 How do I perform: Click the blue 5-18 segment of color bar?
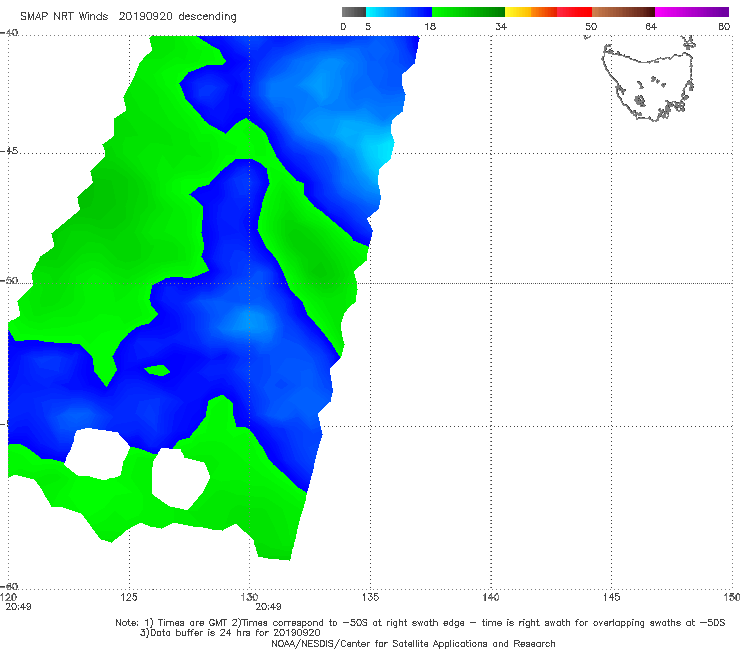pos(399,12)
